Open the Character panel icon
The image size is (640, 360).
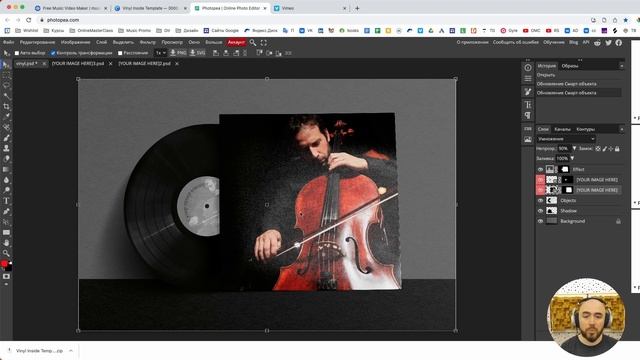point(528,105)
